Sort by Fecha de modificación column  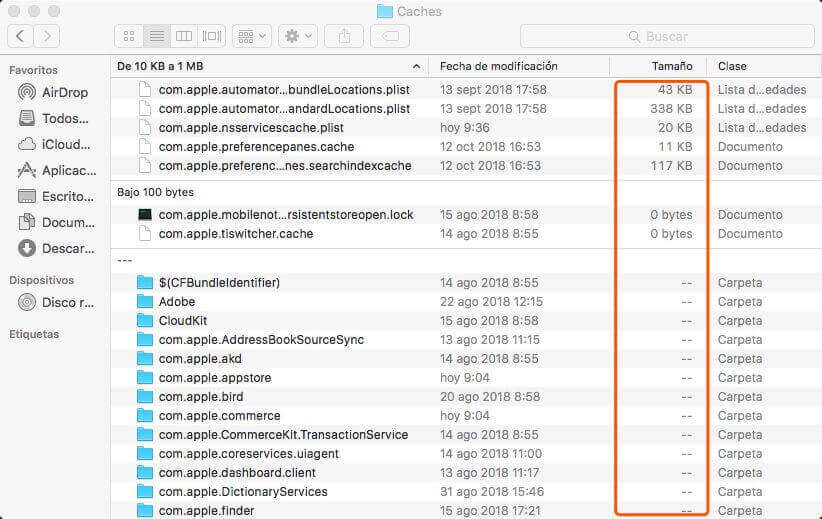tap(499, 66)
